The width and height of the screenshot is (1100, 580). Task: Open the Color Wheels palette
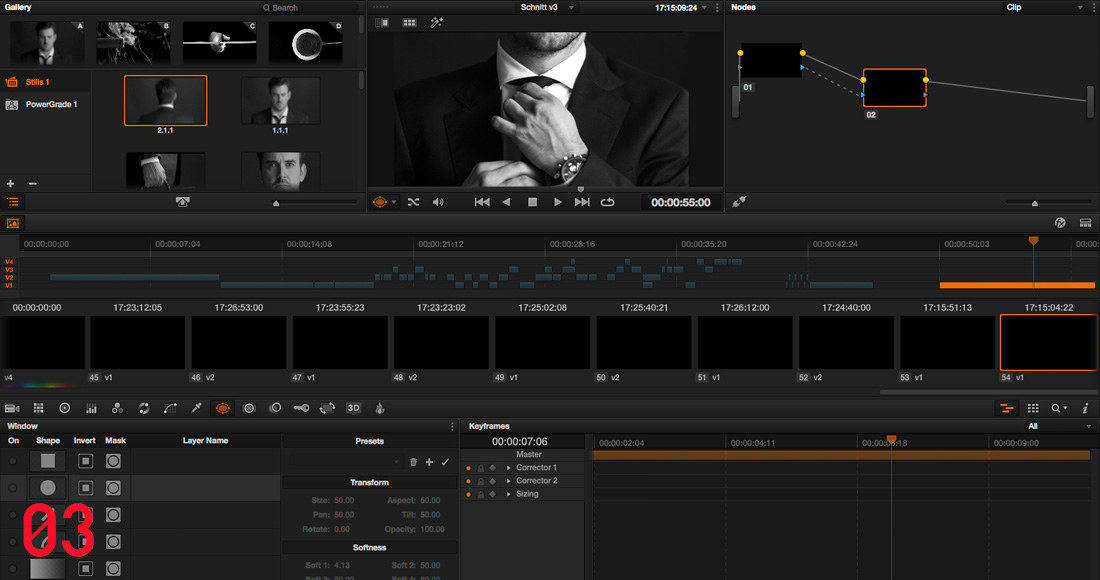coord(65,408)
